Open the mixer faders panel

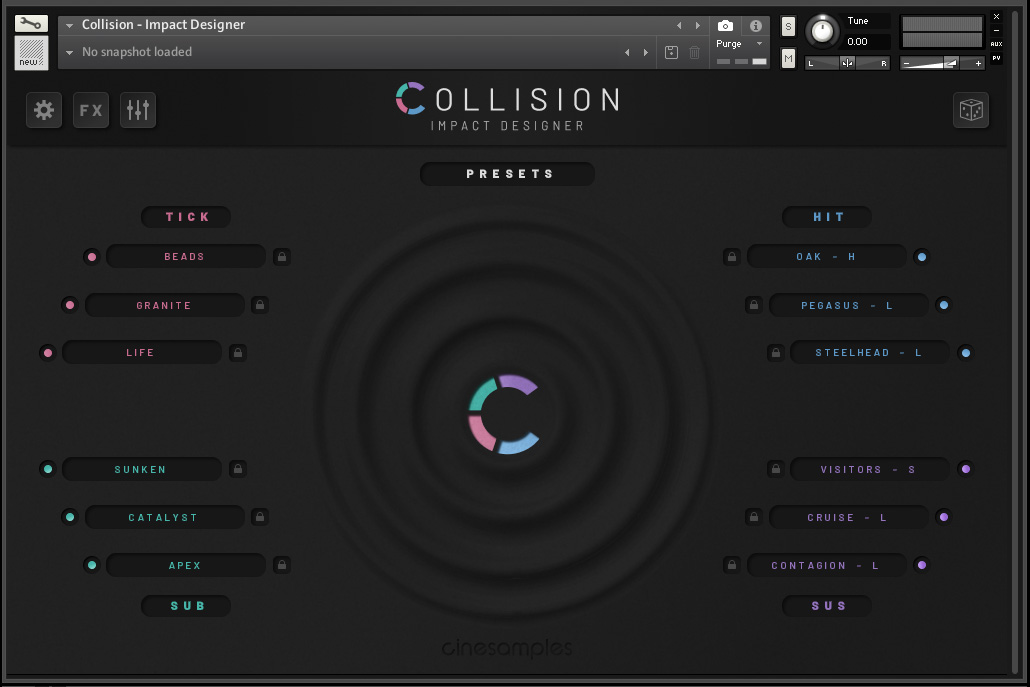pos(138,110)
